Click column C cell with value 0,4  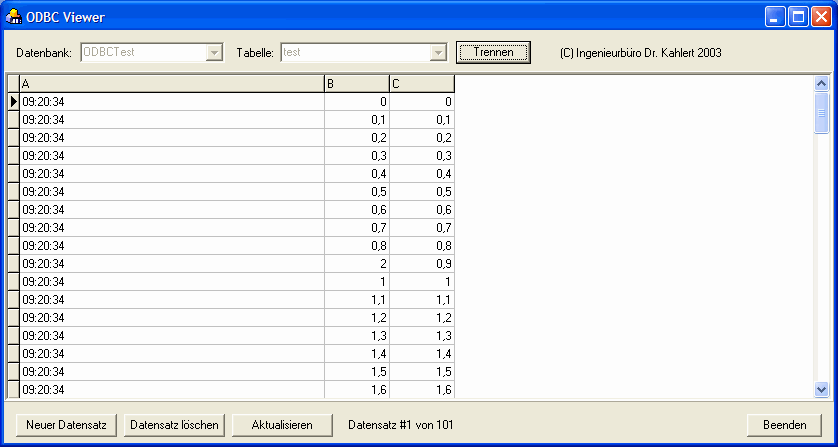click(x=422, y=174)
